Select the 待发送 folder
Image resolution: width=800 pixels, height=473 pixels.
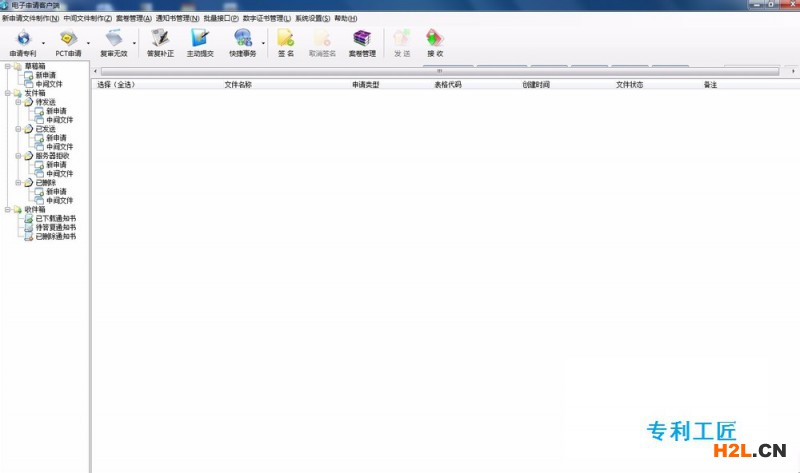coord(45,102)
